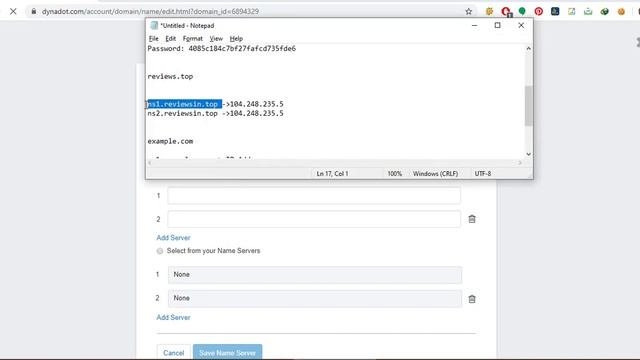
Task: Bookmark this page with star icon
Action: 469,11
